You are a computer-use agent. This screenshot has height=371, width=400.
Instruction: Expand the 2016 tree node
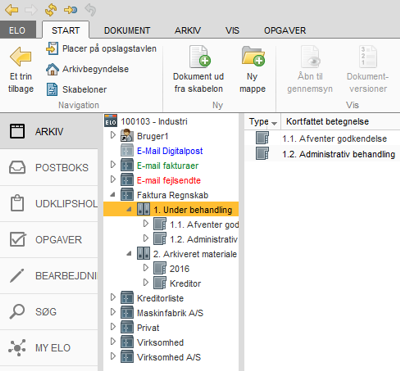[x=146, y=268]
